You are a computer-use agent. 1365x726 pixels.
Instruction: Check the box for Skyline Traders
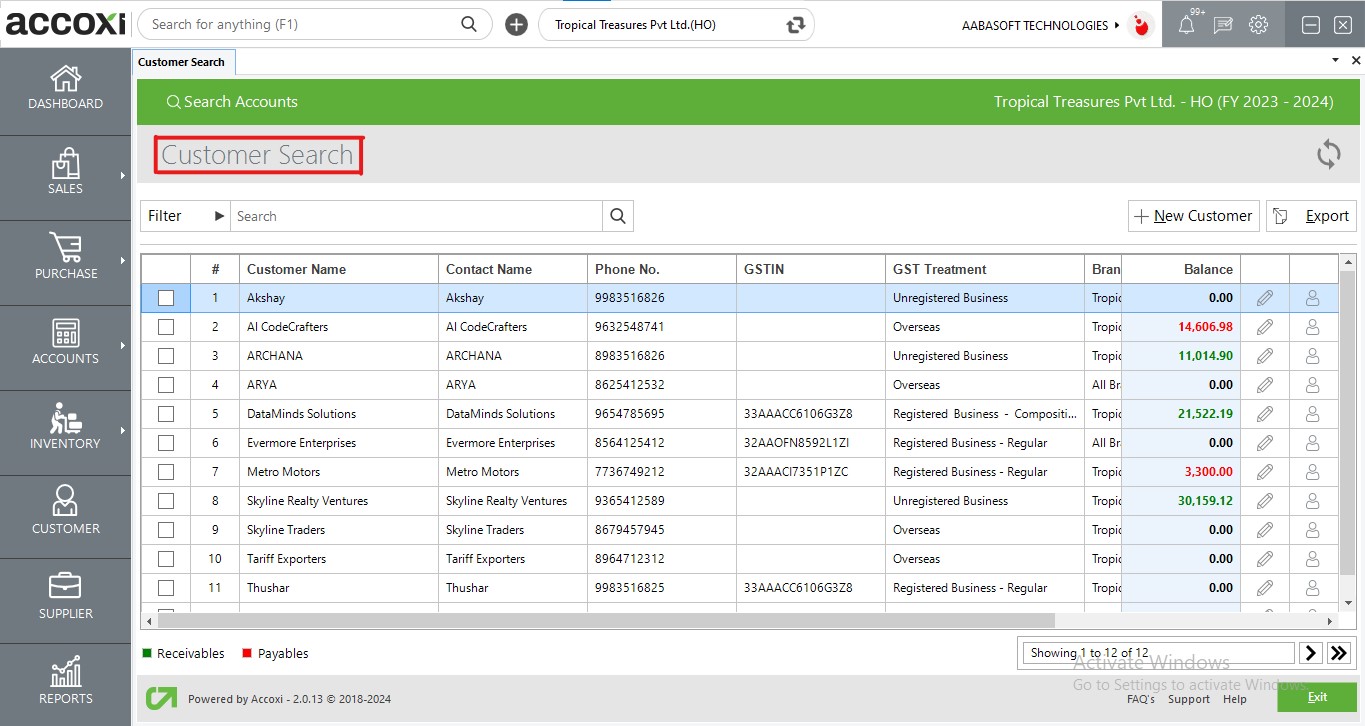[166, 530]
